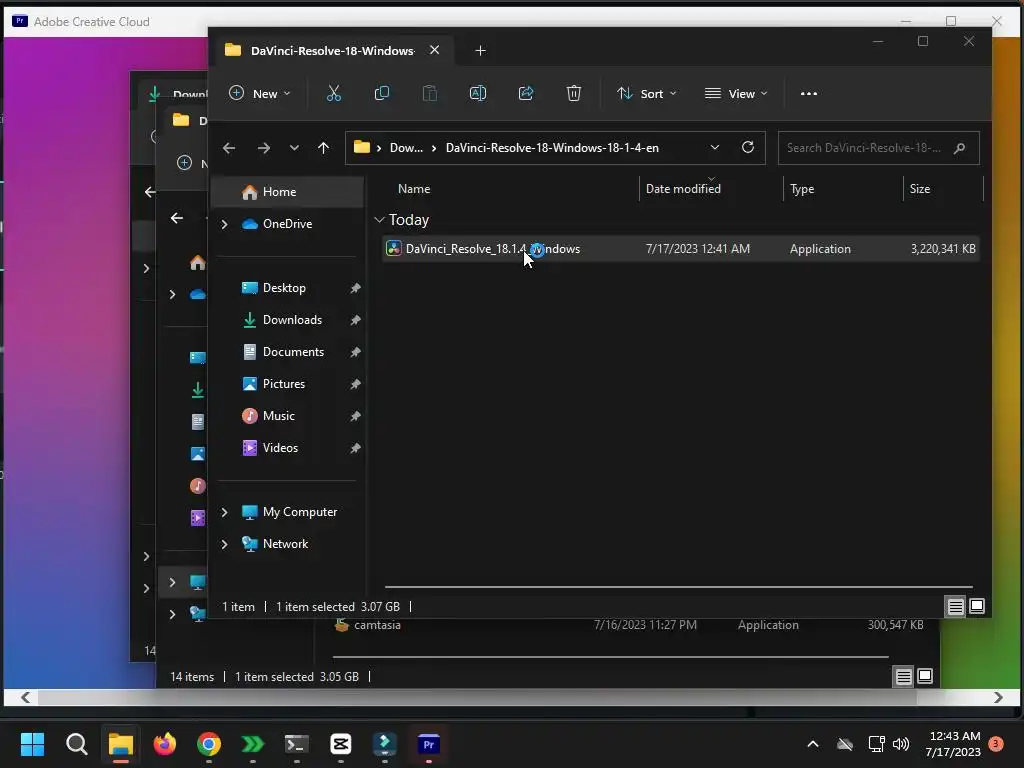The height and width of the screenshot is (768, 1024).
Task: Unpin Downloads using its pin icon
Action: click(x=355, y=320)
